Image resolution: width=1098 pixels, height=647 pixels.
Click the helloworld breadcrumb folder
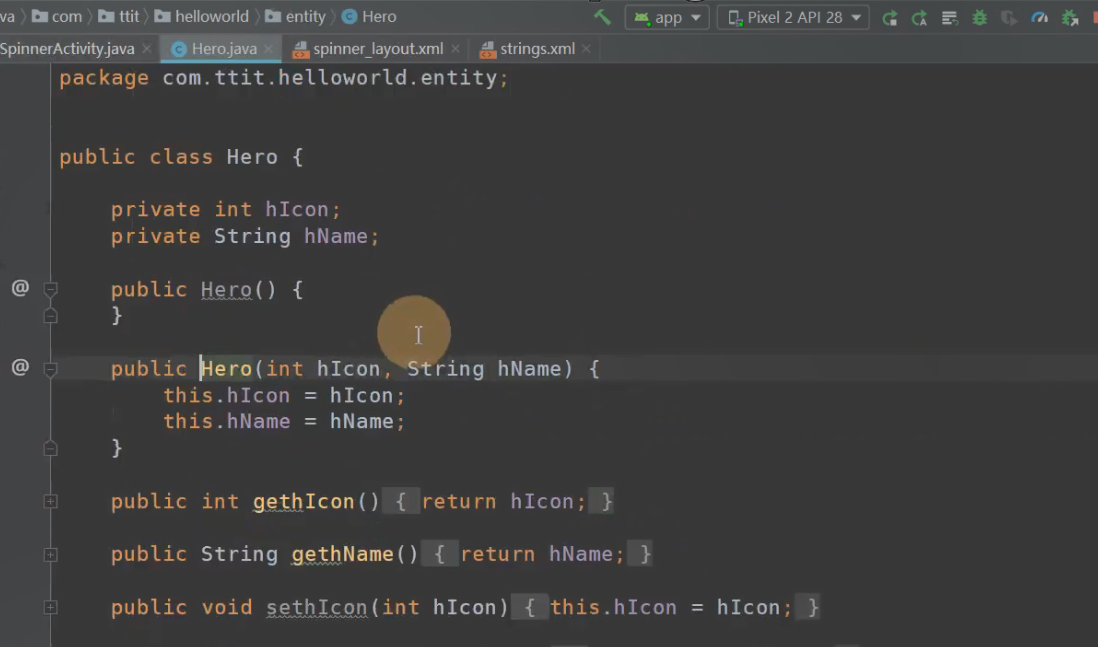click(x=201, y=17)
